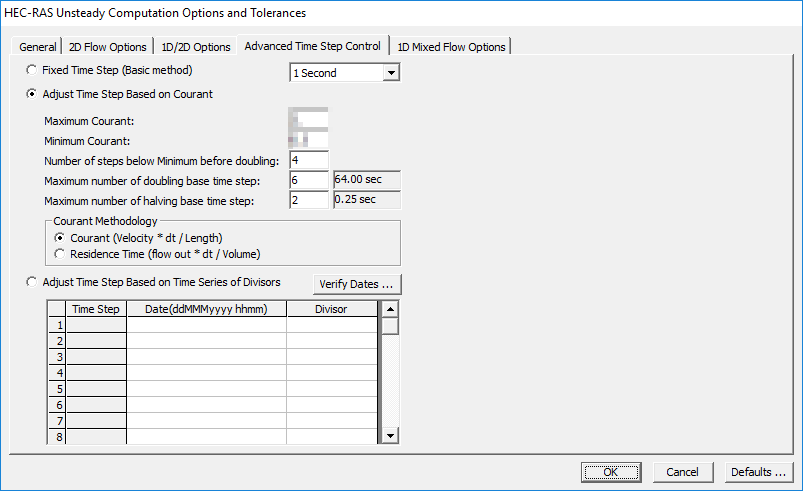
Task: Open the 1D/2D Options tab
Action: [x=196, y=47]
